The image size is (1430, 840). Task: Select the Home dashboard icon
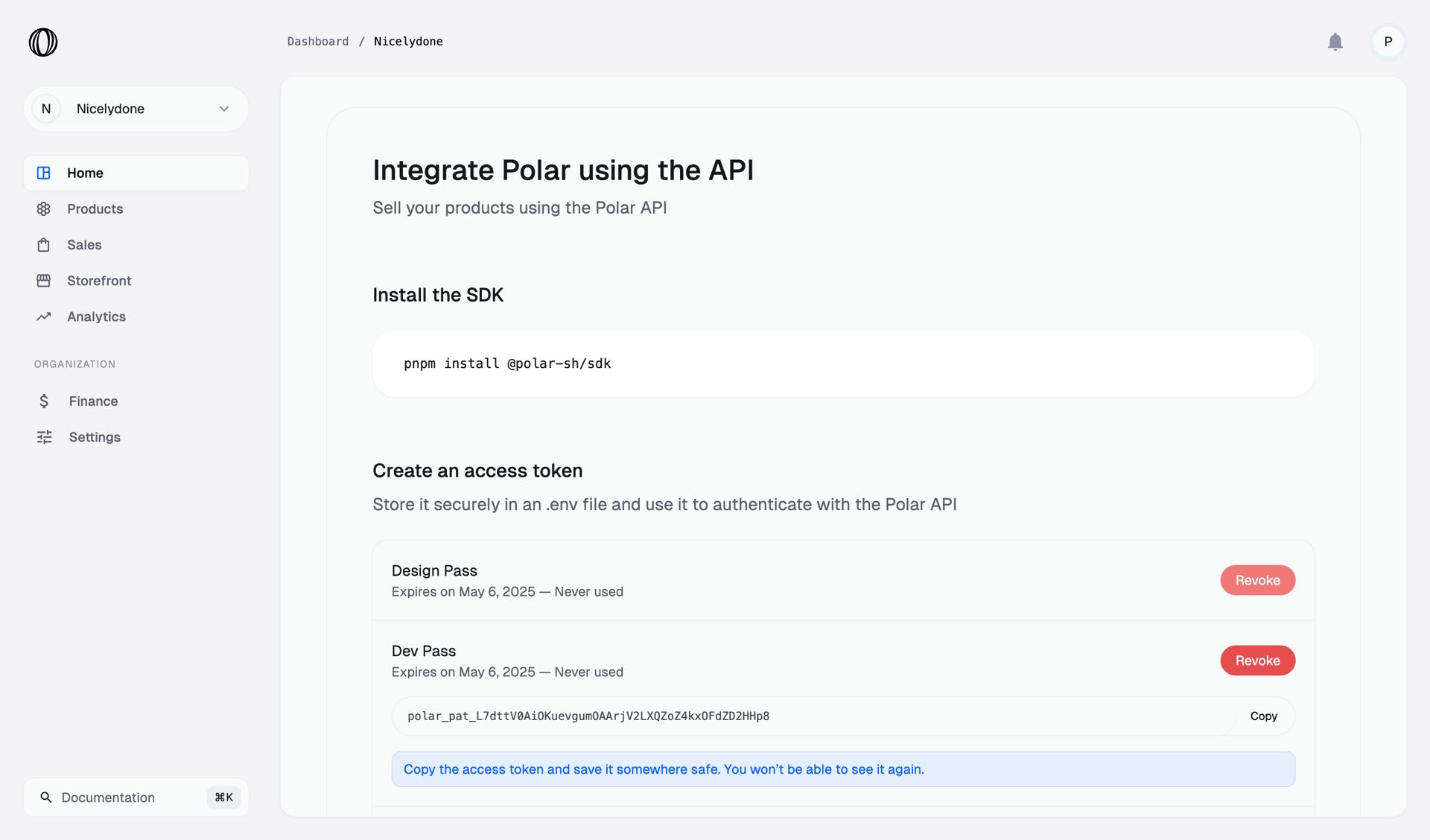44,173
